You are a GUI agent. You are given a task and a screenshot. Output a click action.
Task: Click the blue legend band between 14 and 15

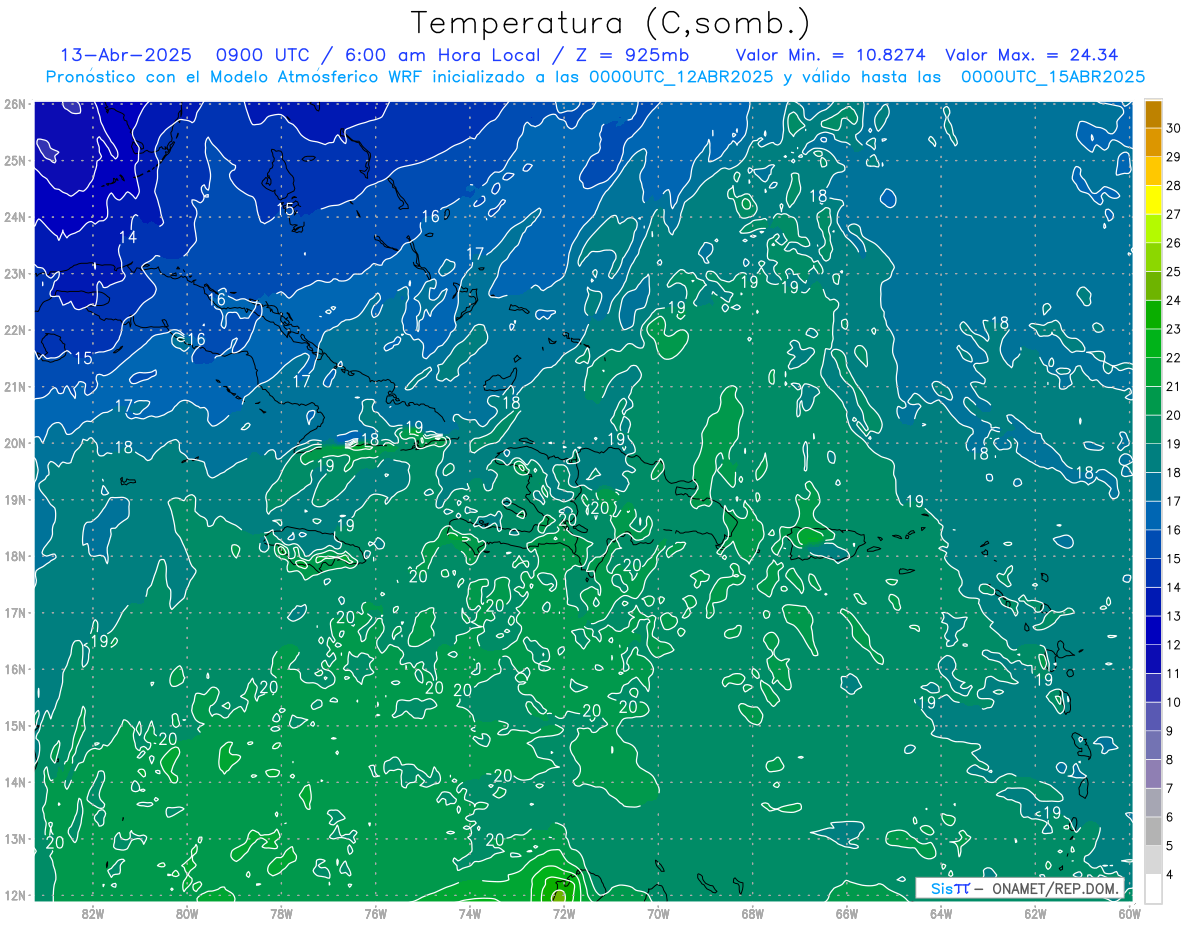(x=1153, y=573)
